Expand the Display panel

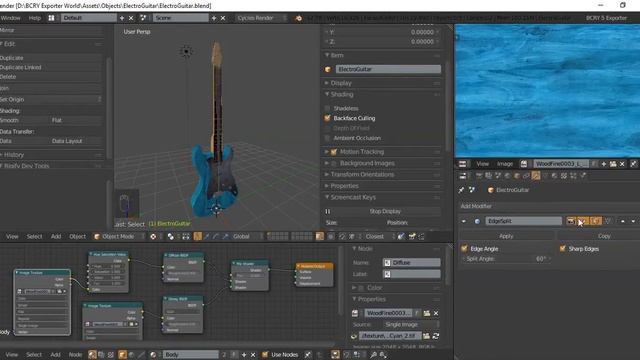click(x=341, y=83)
